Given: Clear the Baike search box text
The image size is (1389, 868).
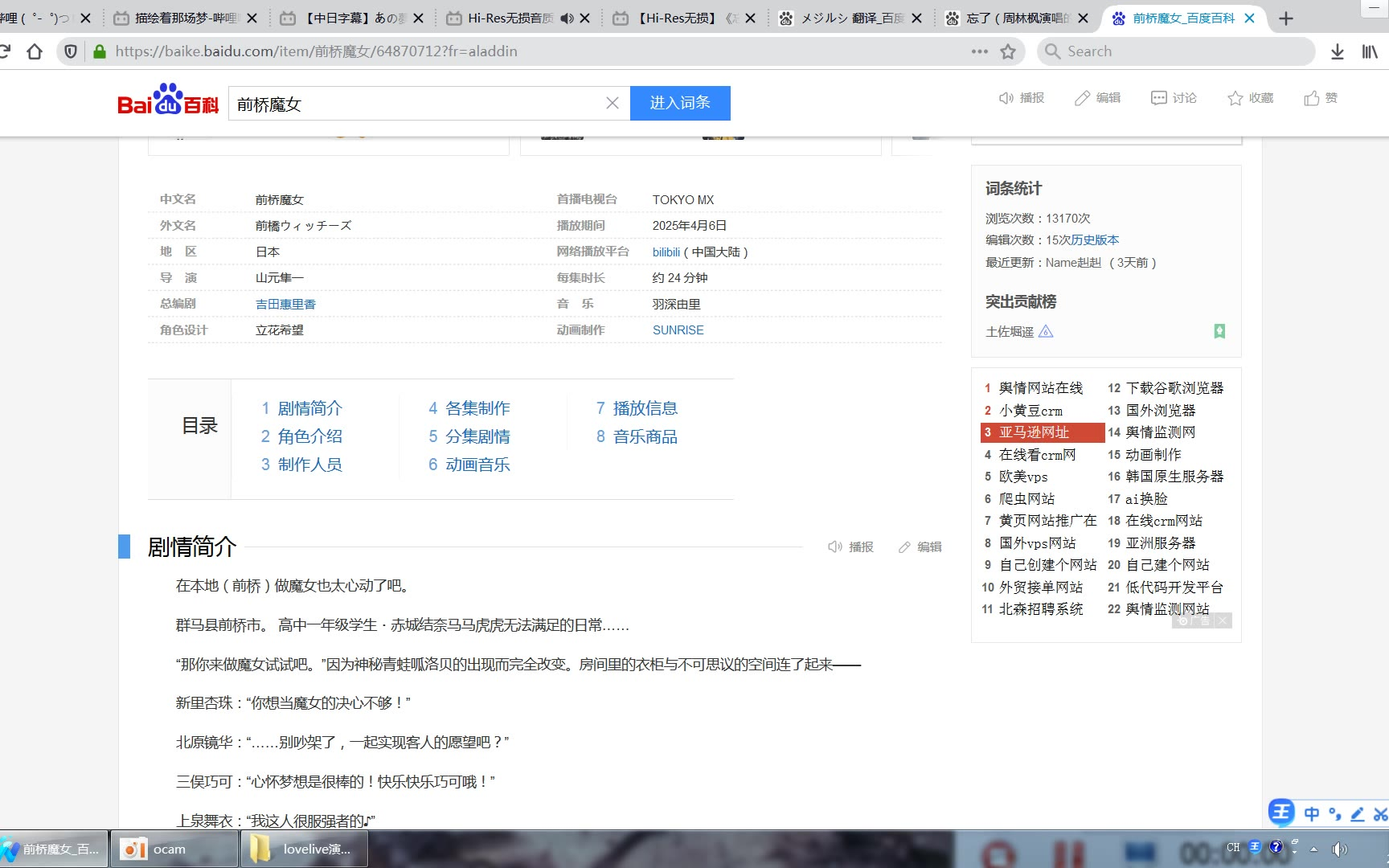Looking at the screenshot, I should [x=613, y=103].
